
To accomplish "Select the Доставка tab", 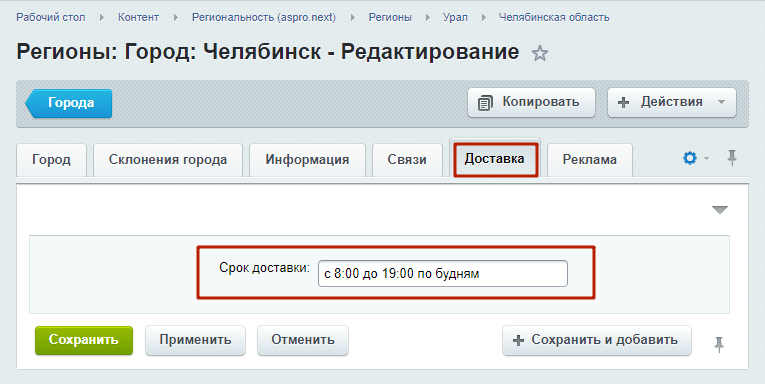I will (494, 159).
